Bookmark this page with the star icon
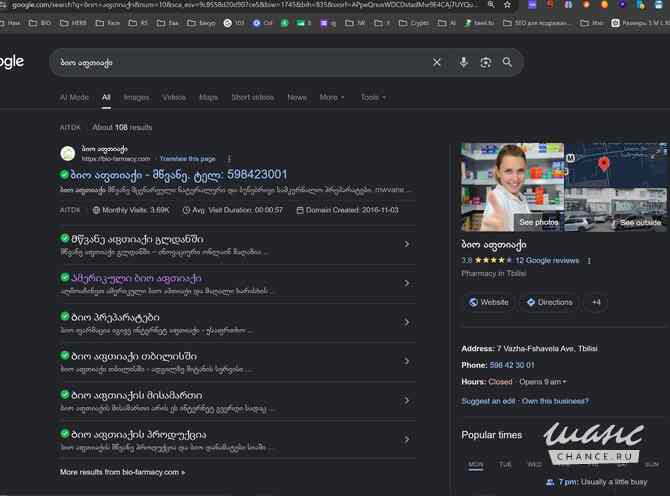This screenshot has height=496, width=670. (x=507, y=5)
